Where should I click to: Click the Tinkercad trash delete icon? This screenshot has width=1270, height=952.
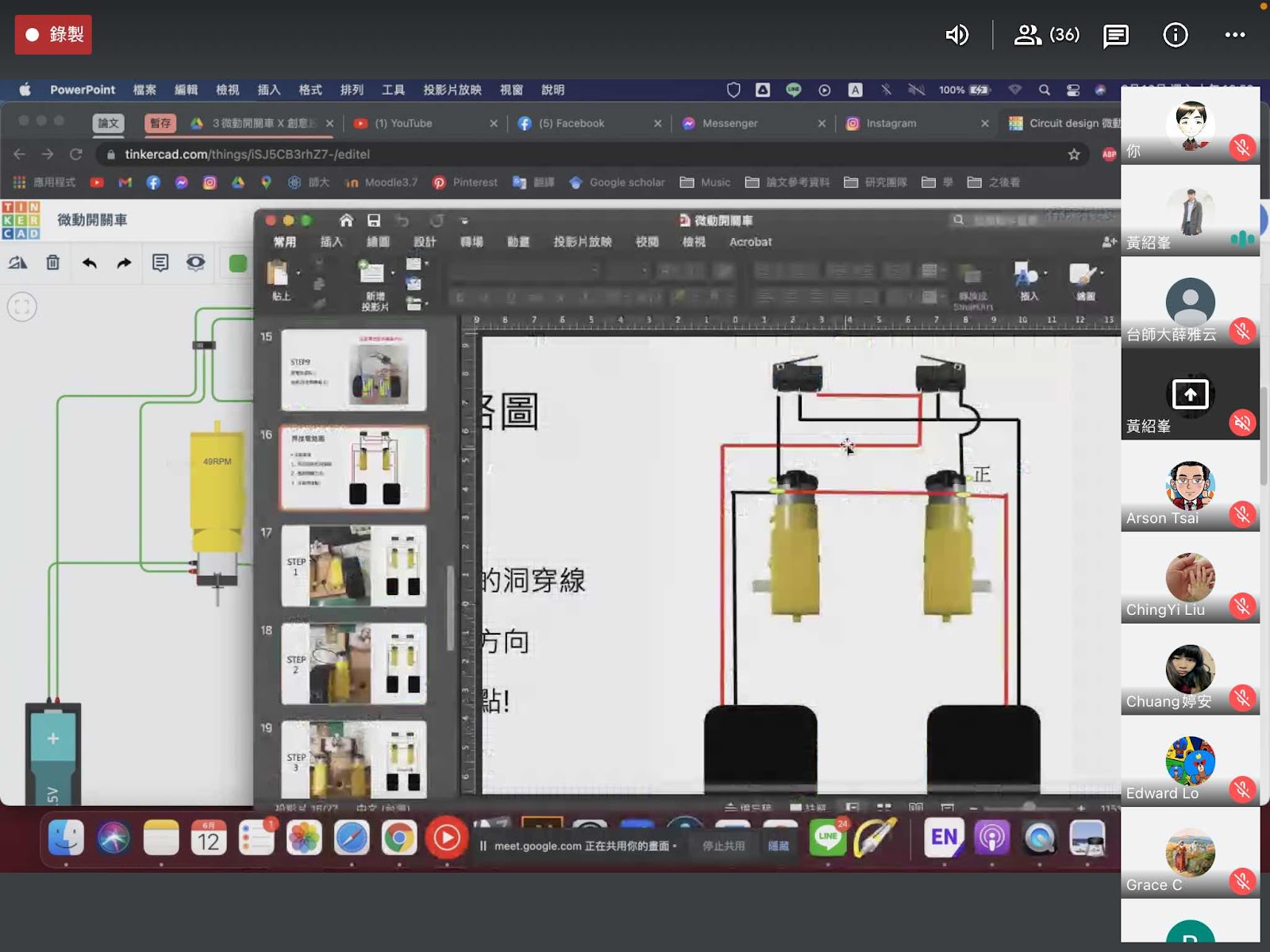(52, 263)
